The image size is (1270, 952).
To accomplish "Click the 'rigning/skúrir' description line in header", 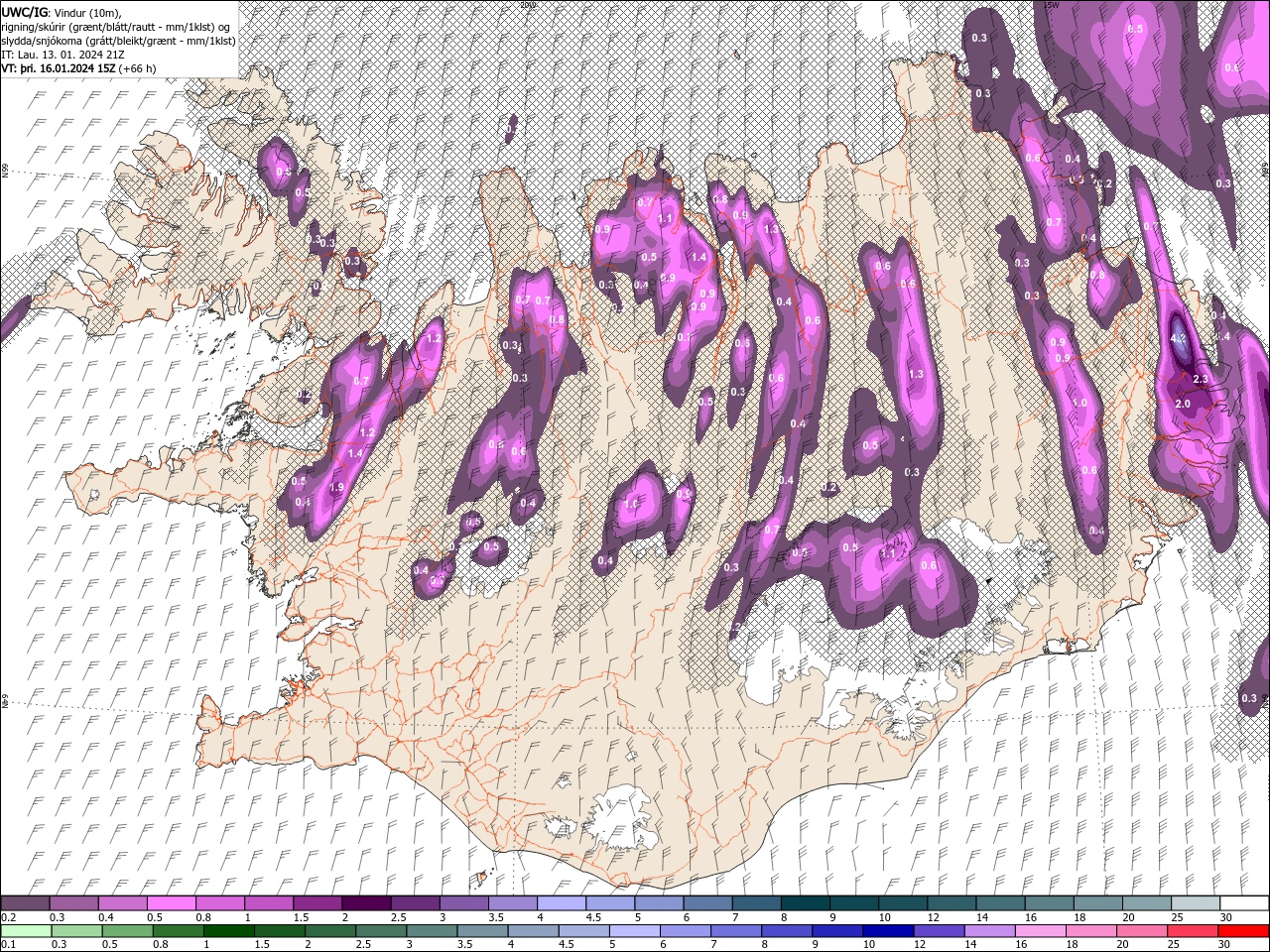I will point(116,27).
